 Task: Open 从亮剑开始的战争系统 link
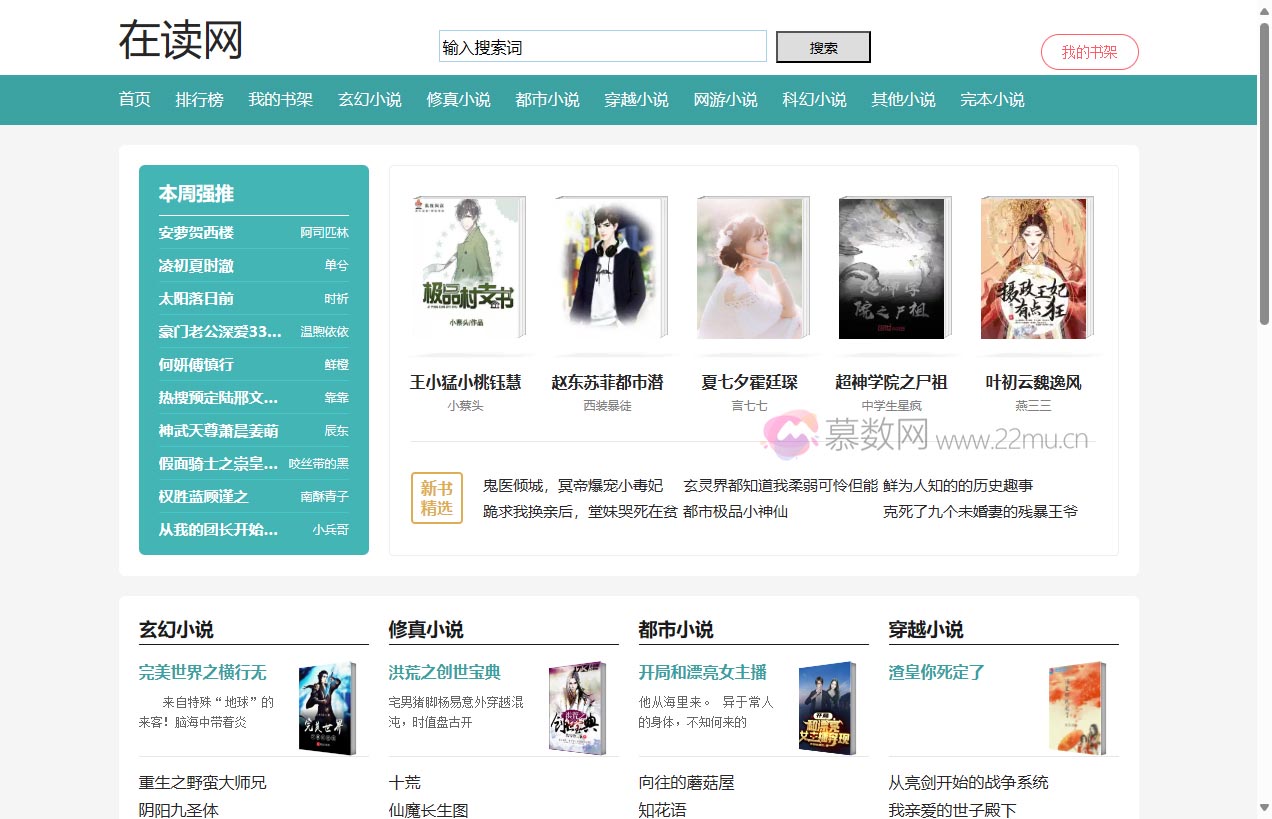click(968, 782)
